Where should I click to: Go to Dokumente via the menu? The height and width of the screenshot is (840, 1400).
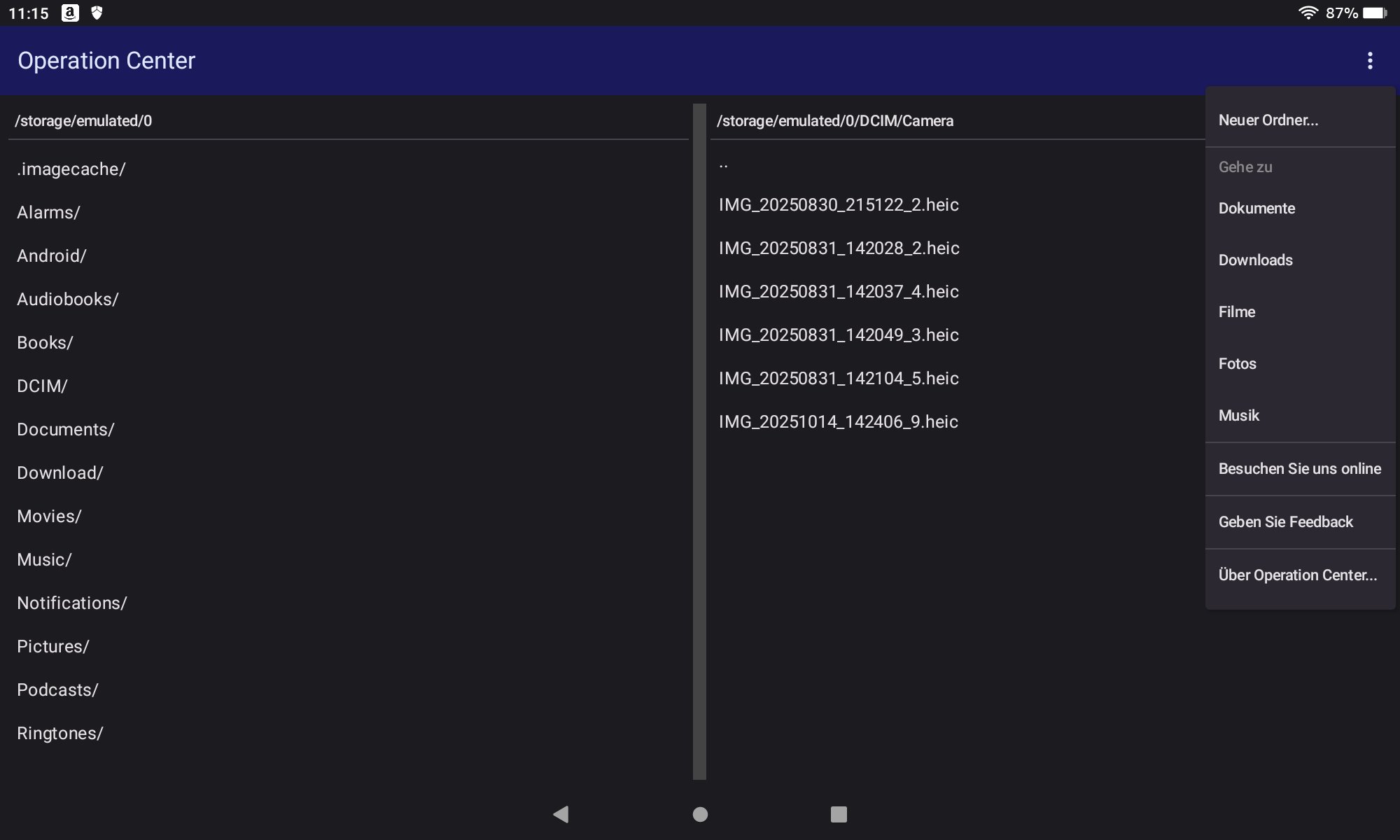(1256, 209)
